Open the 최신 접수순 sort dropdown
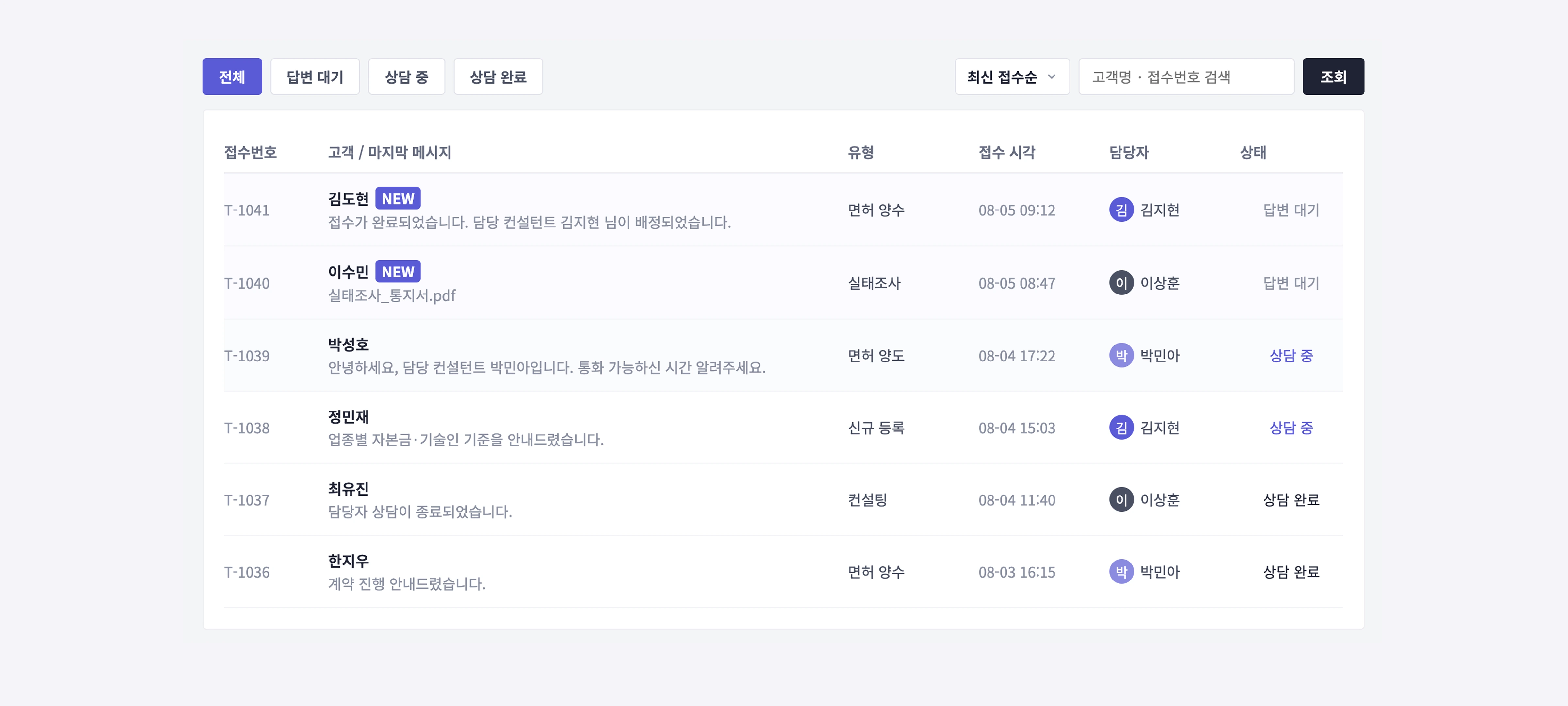The height and width of the screenshot is (706, 1568). point(1012,77)
